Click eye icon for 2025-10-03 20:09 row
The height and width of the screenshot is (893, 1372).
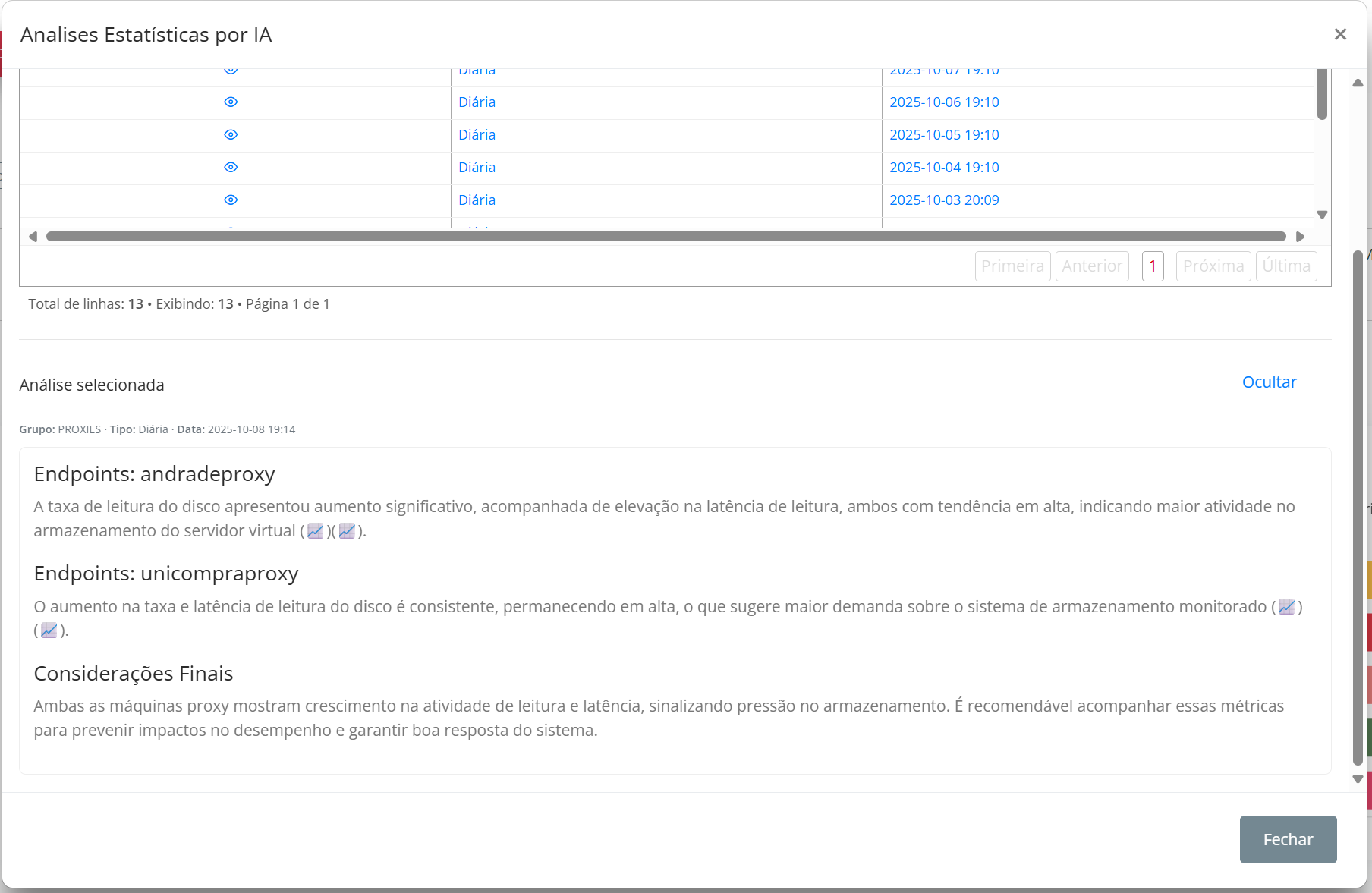tap(231, 200)
